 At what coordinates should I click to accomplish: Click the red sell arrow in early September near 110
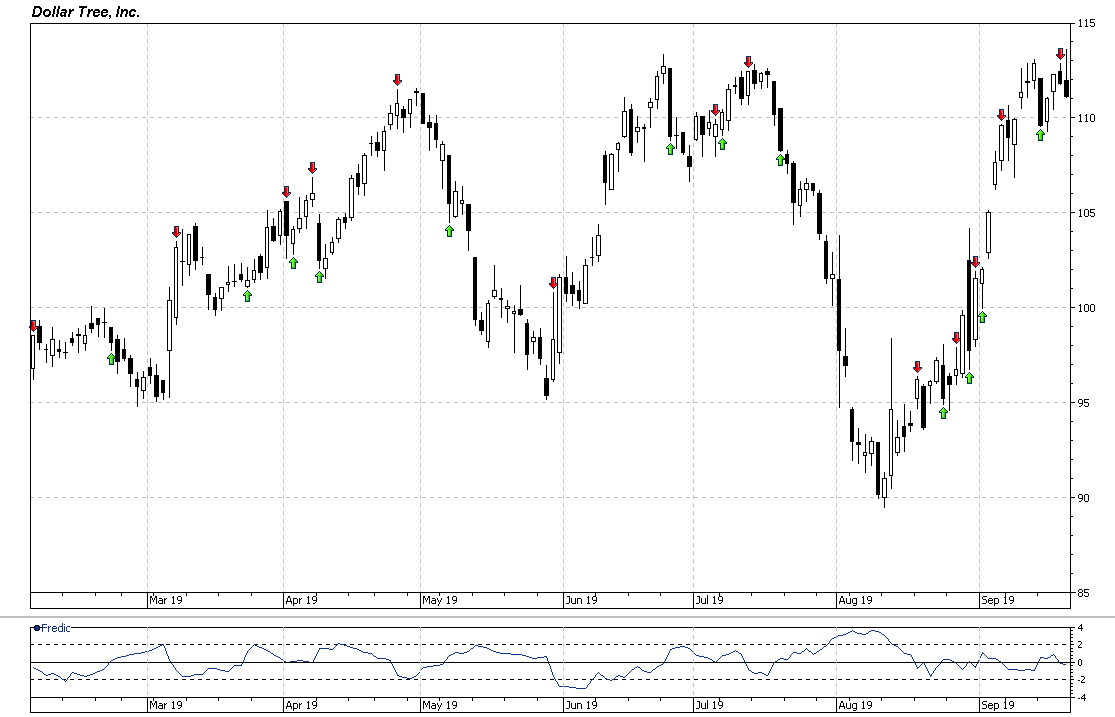[x=1001, y=115]
